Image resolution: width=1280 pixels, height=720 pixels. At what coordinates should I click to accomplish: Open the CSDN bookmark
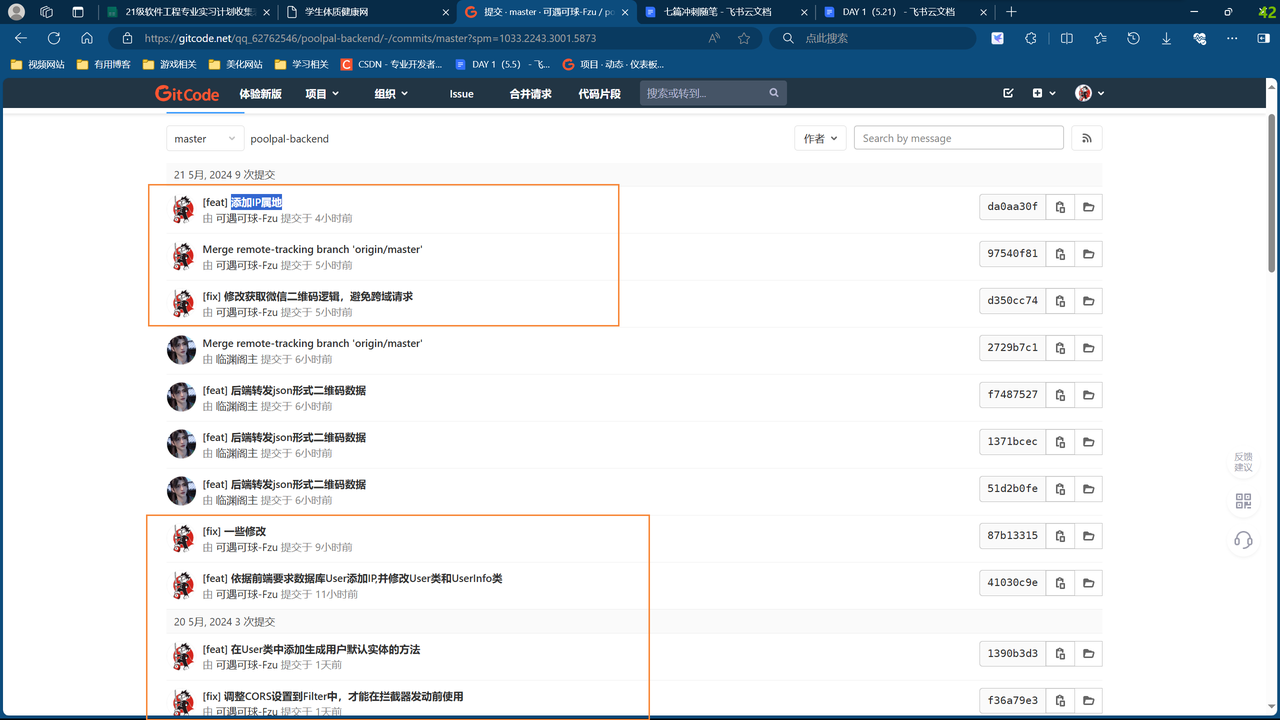click(392, 64)
